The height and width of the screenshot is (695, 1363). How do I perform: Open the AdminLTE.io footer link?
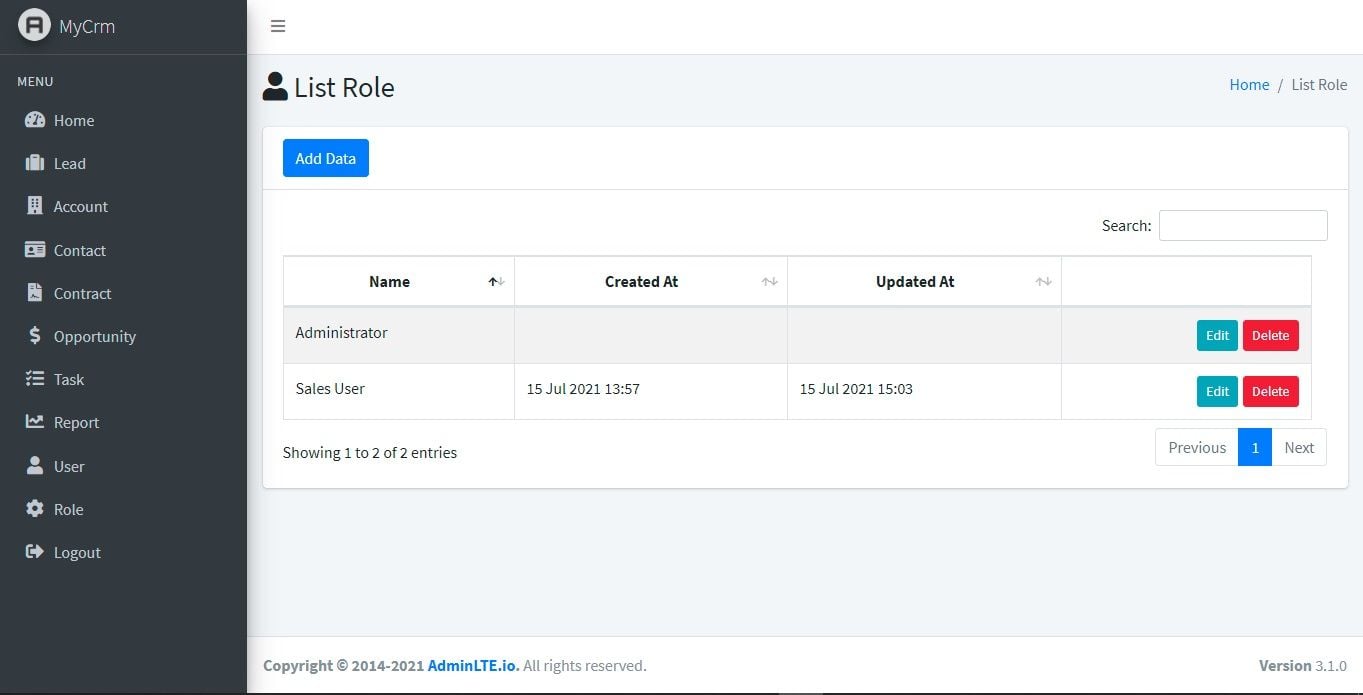[x=473, y=665]
